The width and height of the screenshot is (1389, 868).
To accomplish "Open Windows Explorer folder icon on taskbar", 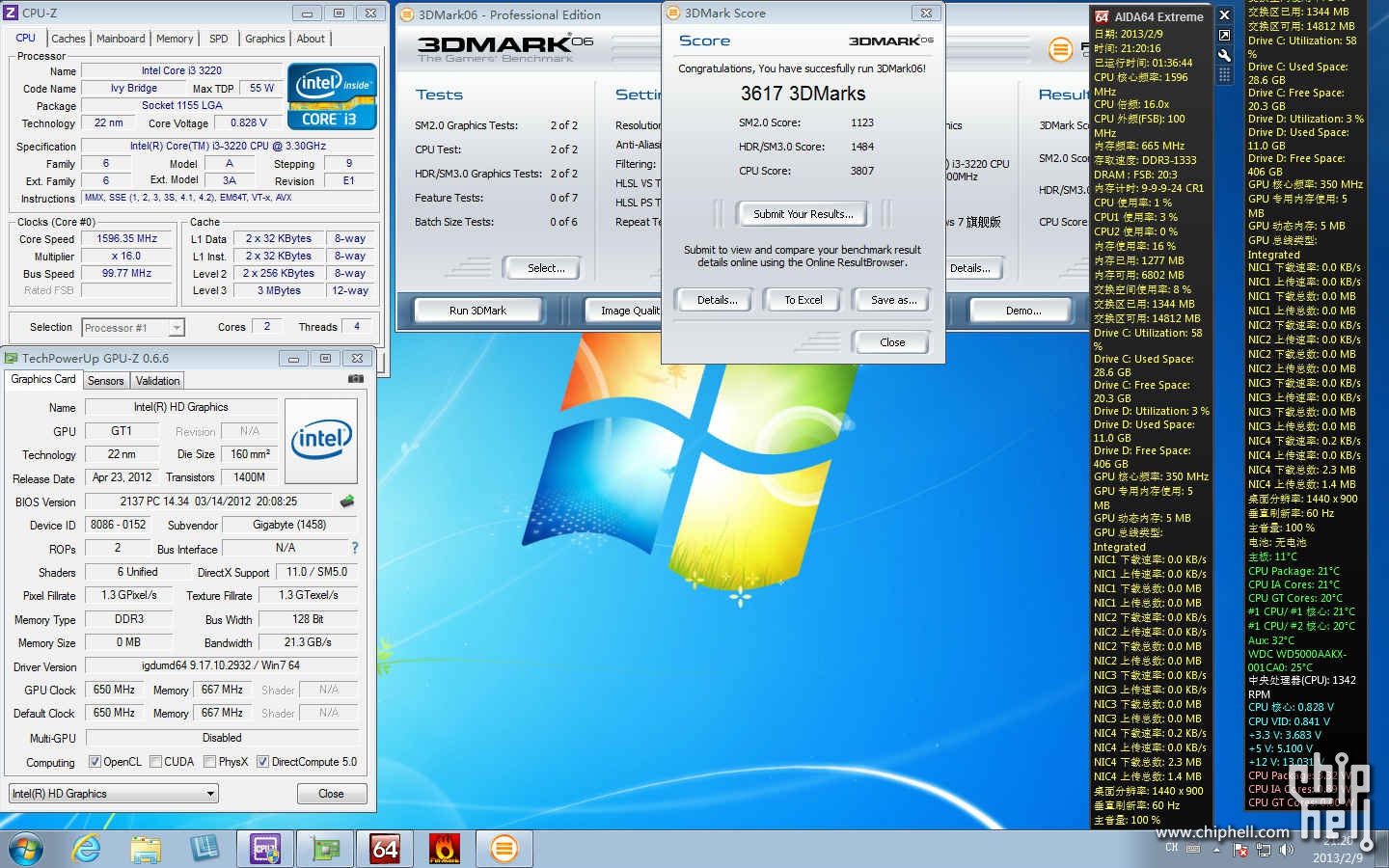I will point(146,850).
